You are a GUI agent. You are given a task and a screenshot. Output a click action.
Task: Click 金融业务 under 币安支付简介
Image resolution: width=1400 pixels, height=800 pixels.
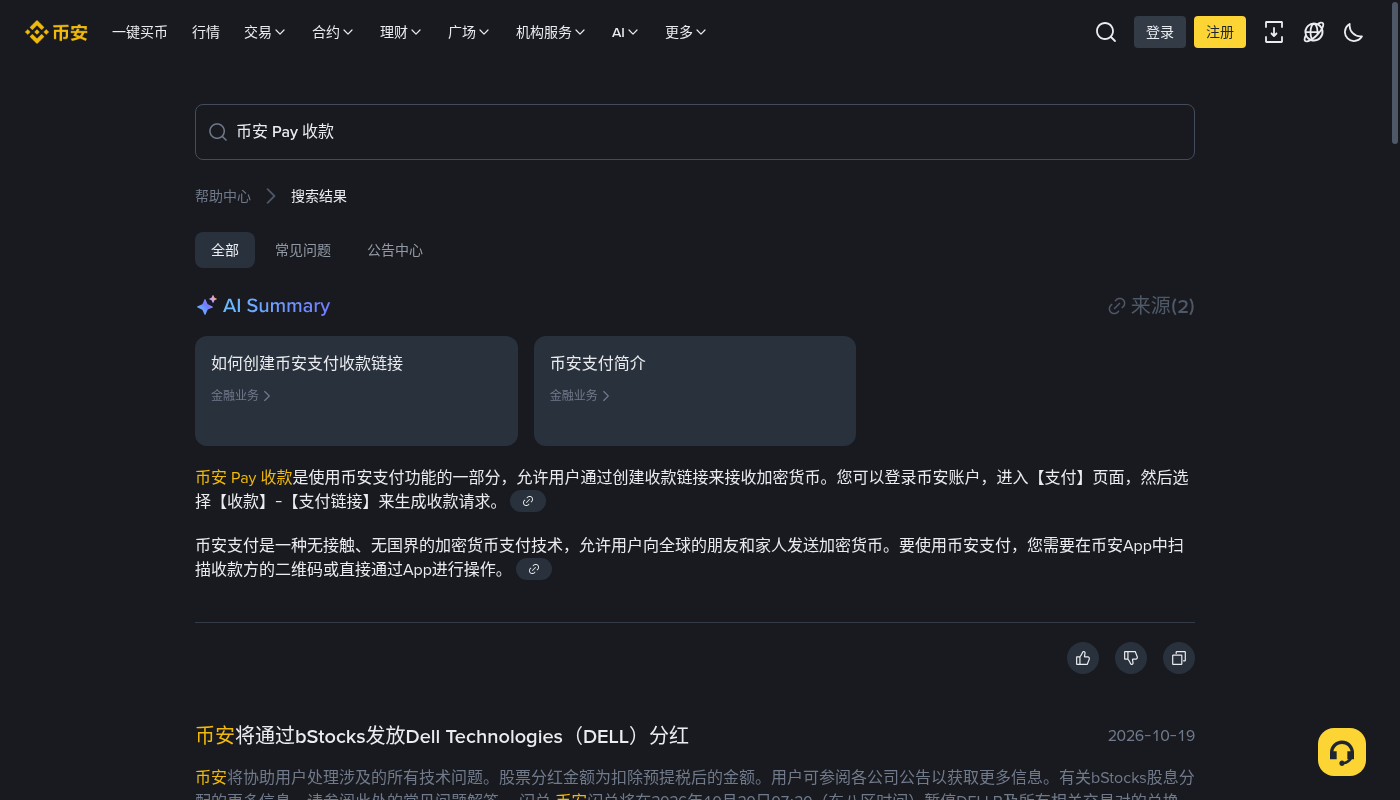[x=580, y=395]
